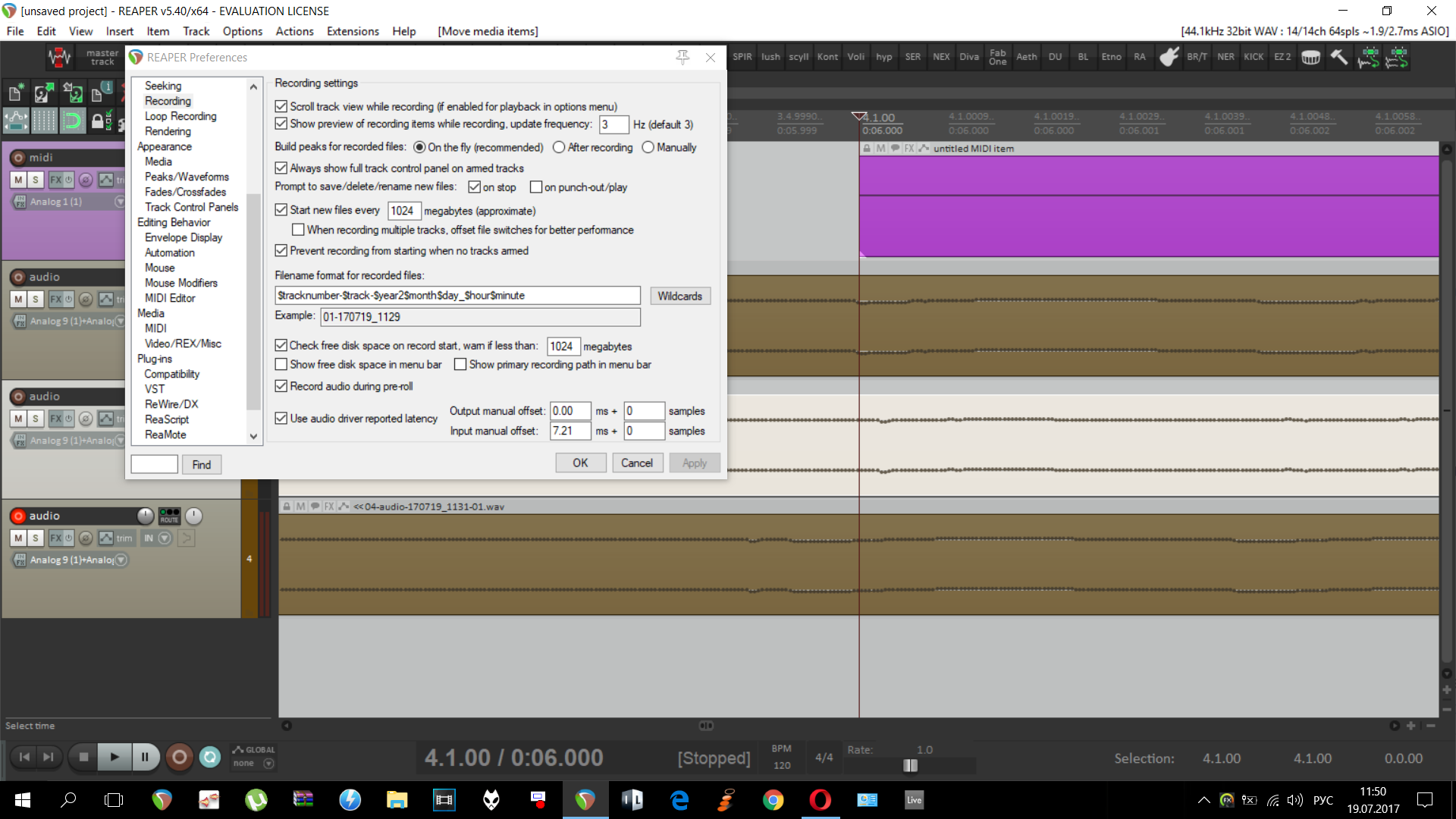
Task: Toggle Start new files every checkbox
Action: [x=281, y=210]
